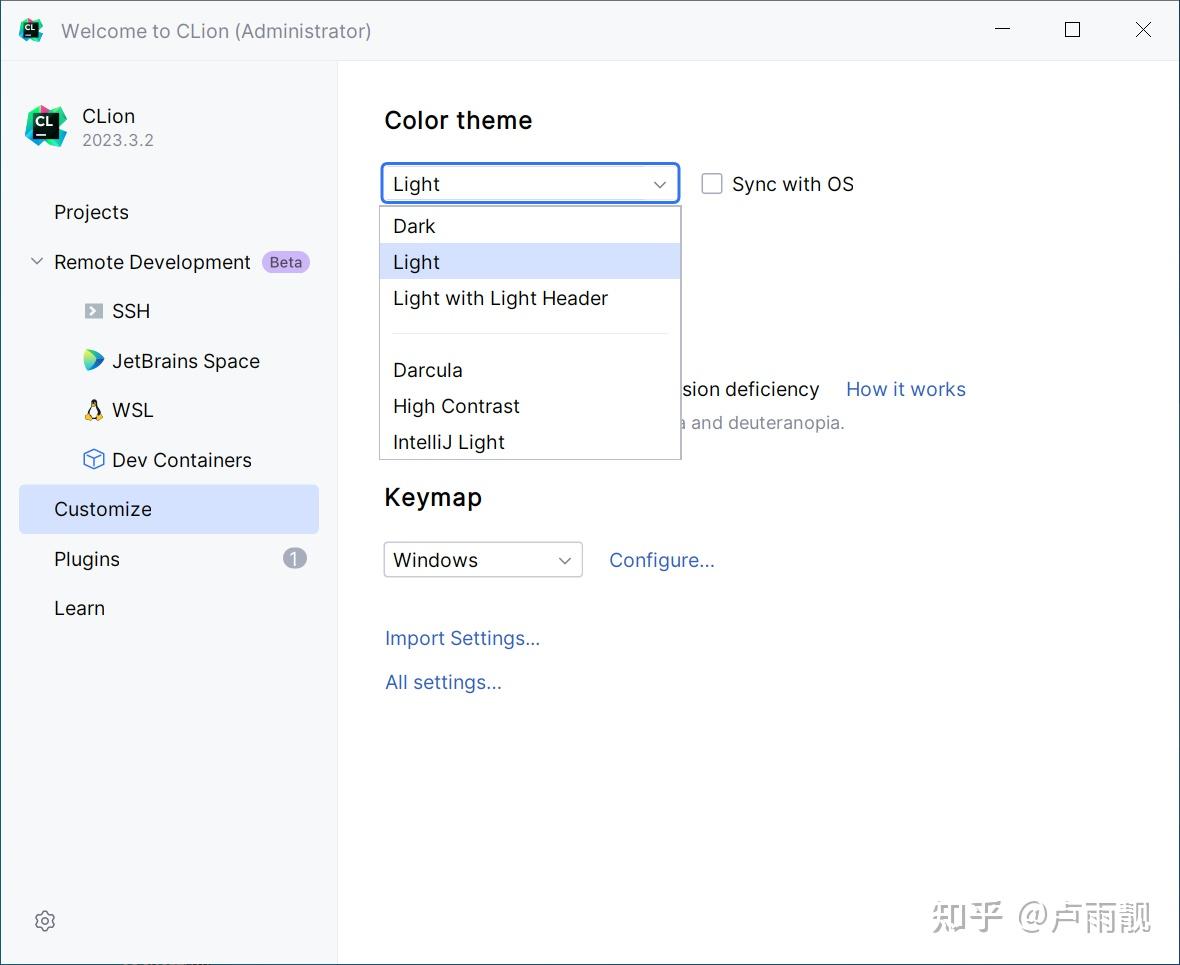1180x965 pixels.
Task: Enable Sync with OS checkbox
Action: pyautogui.click(x=712, y=184)
